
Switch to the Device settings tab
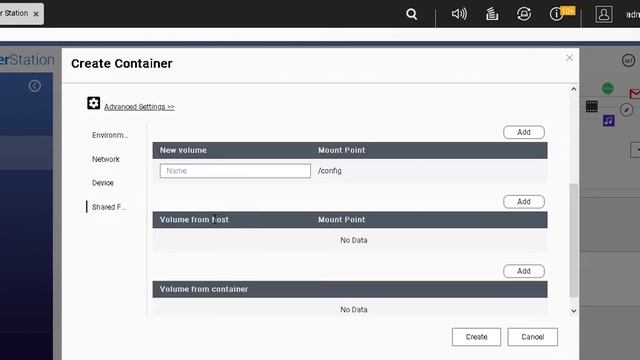pyautogui.click(x=103, y=183)
